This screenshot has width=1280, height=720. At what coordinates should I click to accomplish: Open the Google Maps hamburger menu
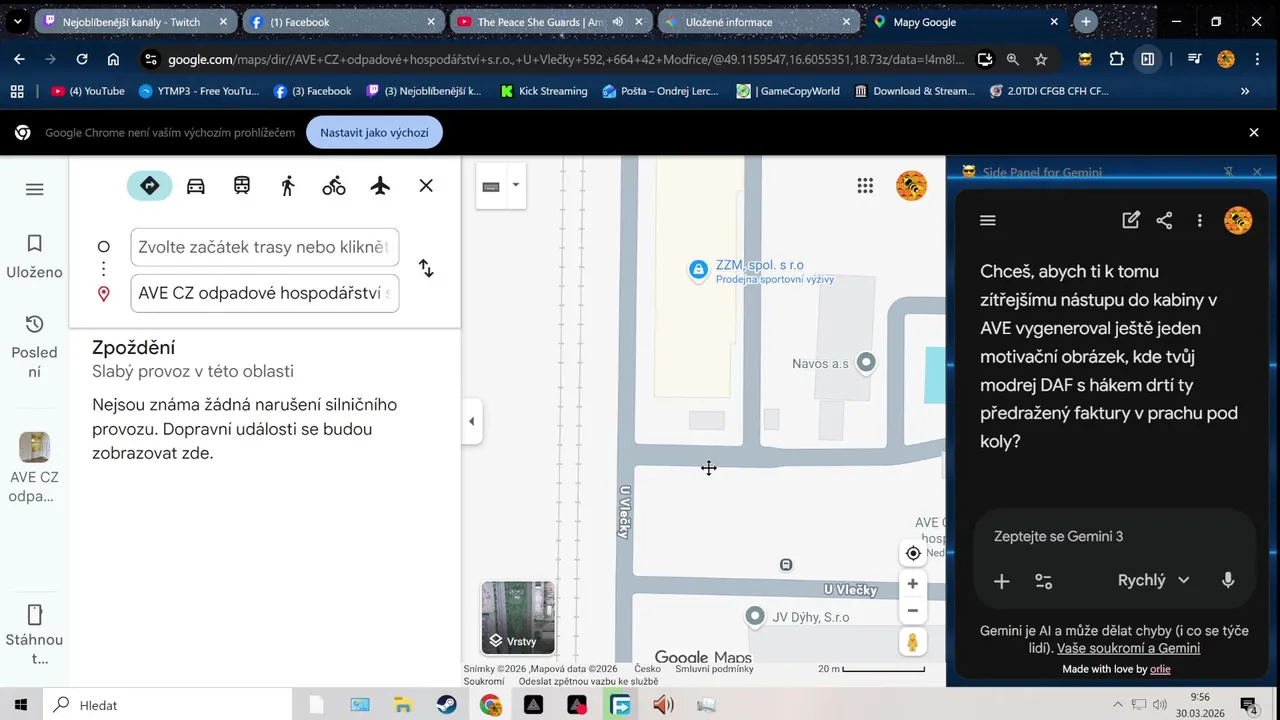point(35,189)
